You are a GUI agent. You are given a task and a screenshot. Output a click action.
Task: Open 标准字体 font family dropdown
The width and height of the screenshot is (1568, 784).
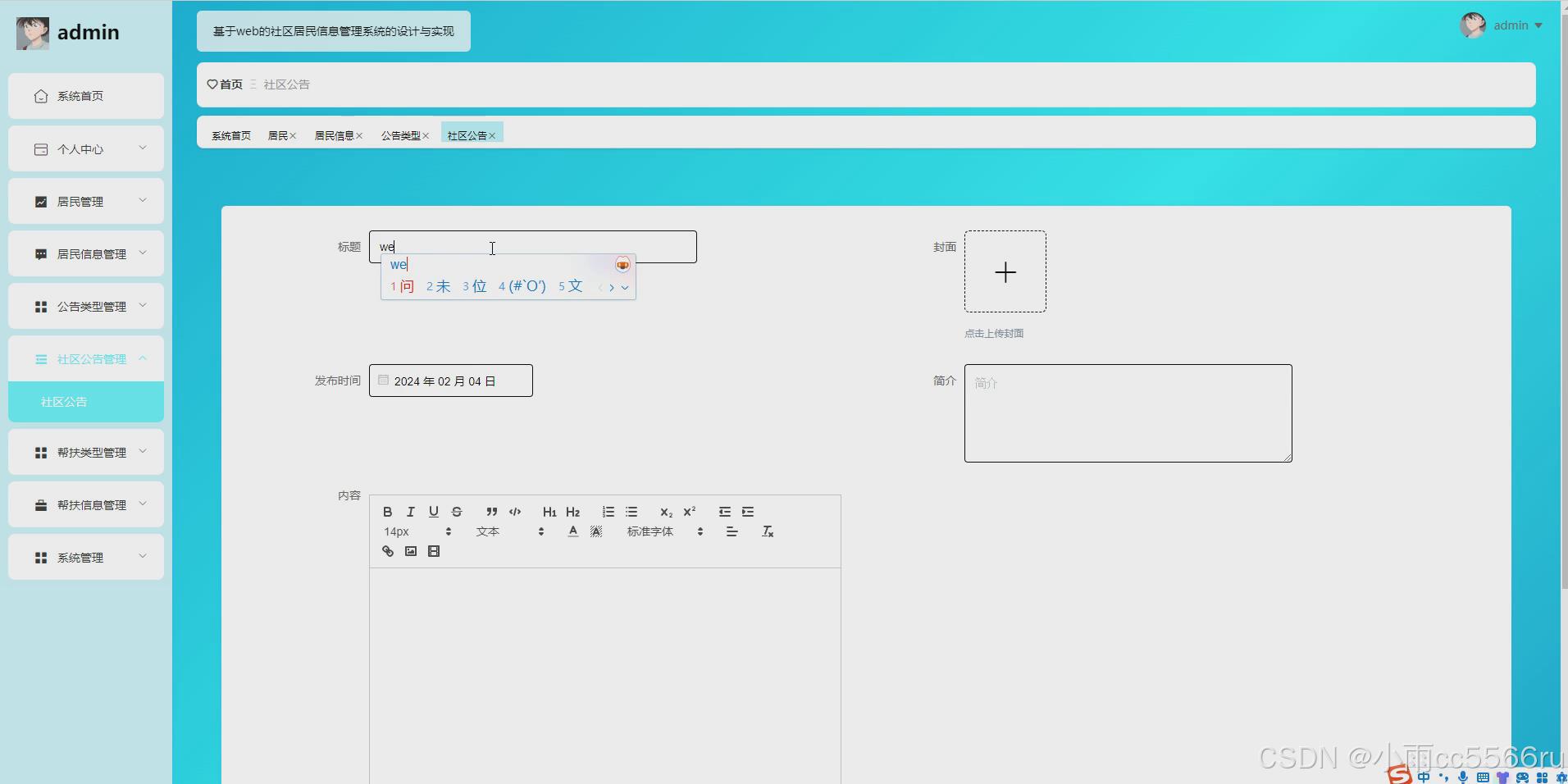point(664,531)
